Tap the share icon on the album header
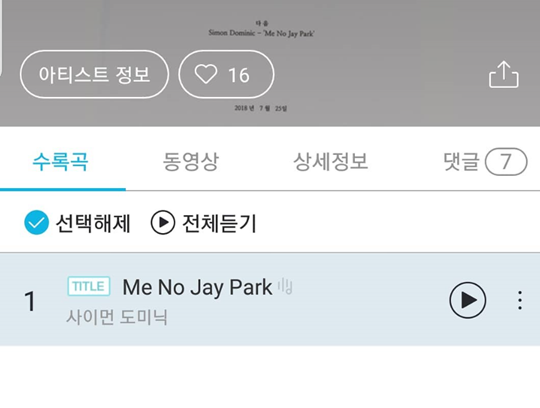The width and height of the screenshot is (540, 408). (x=503, y=74)
